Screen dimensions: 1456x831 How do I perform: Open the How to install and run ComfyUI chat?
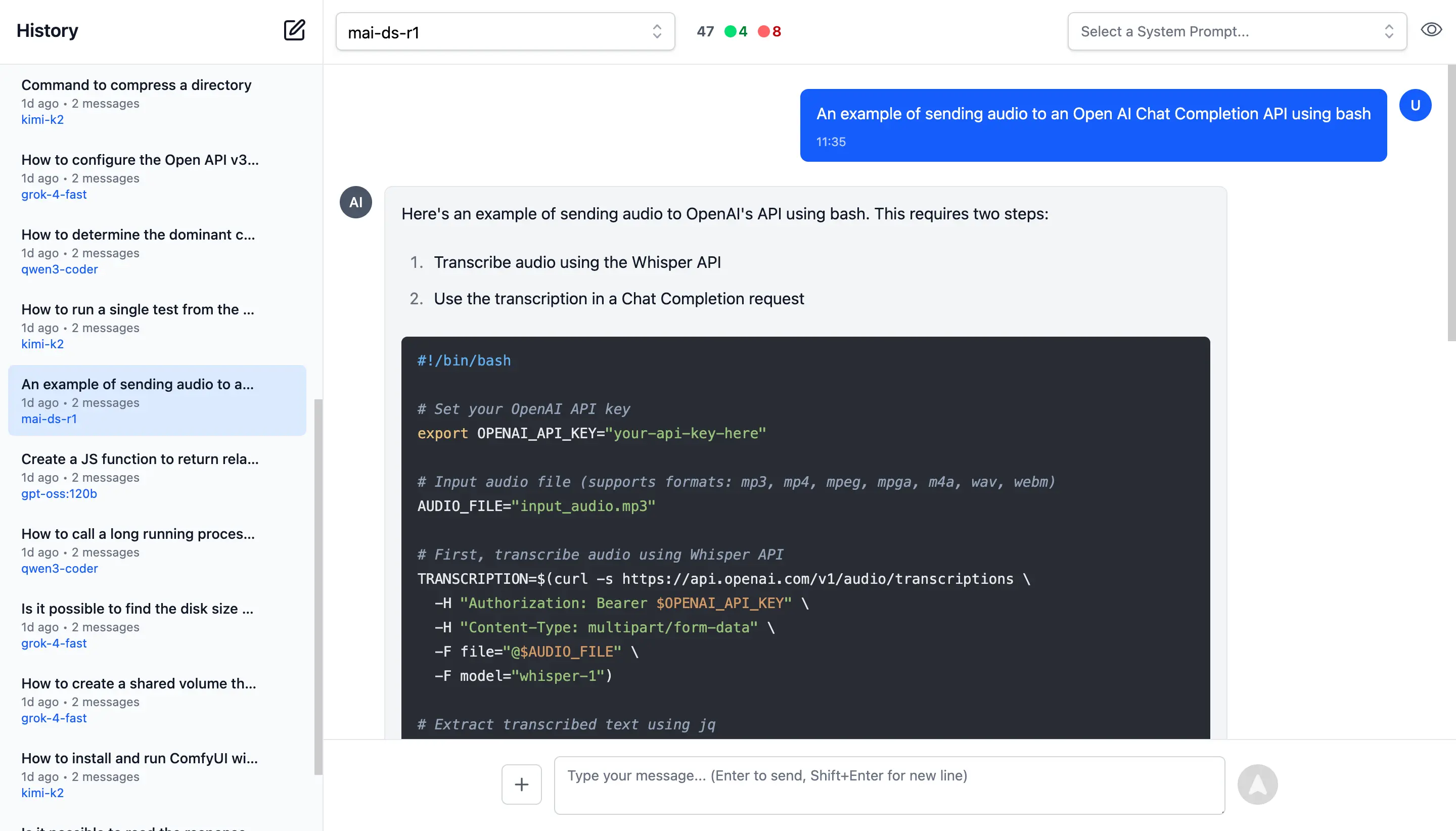(157, 774)
